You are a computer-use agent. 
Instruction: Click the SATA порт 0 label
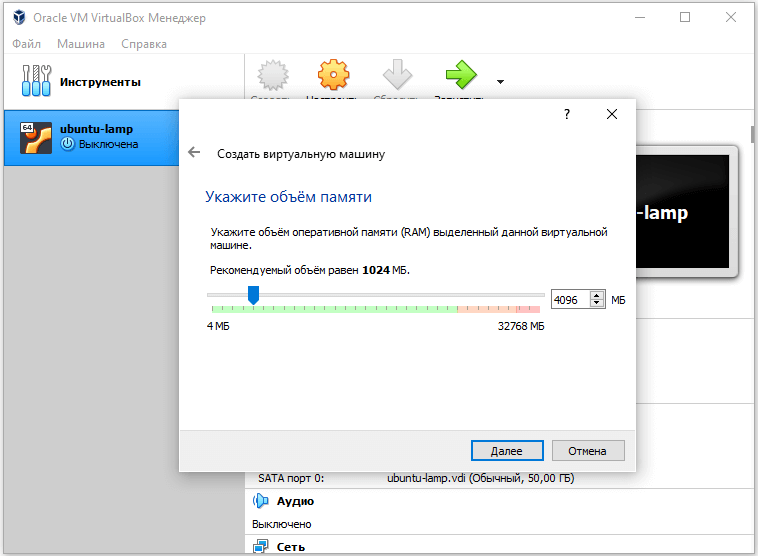click(291, 478)
